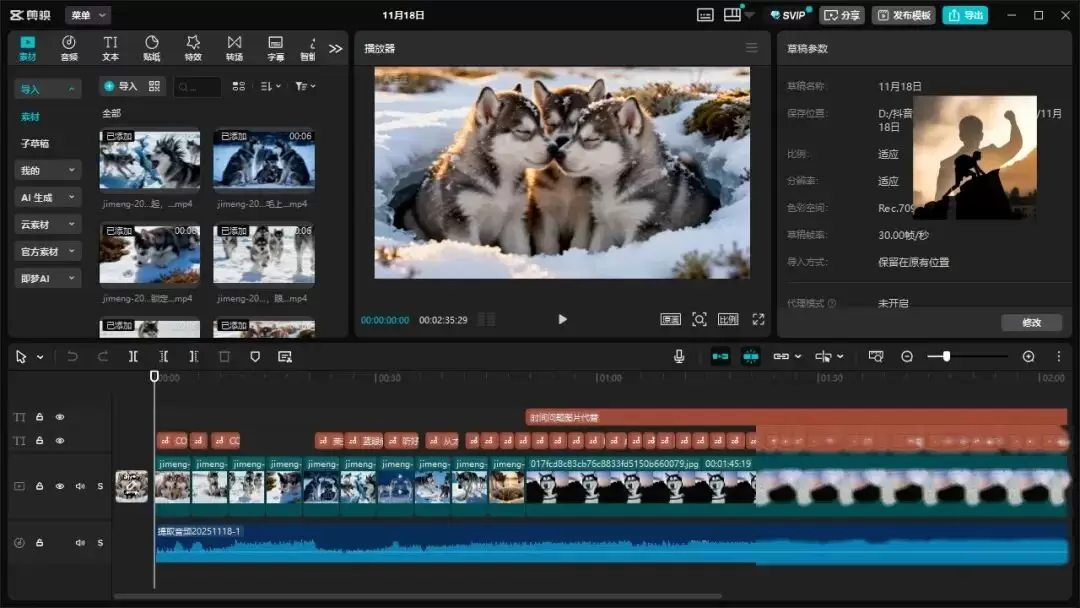1080x608 pixels.
Task: Open the 字幕 captions tab
Action: [x=276, y=48]
